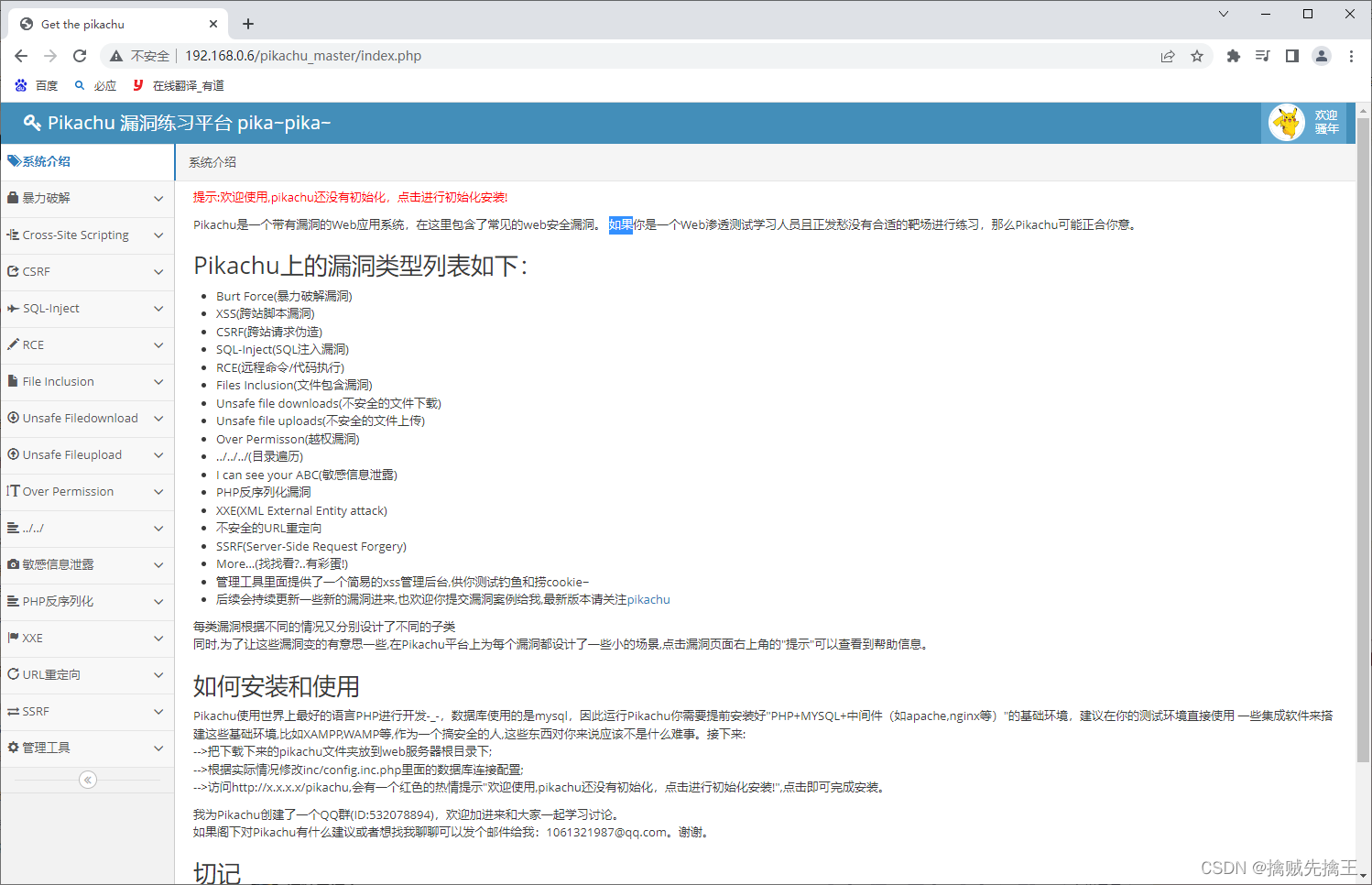Screen dimensions: 1372x885
Task: Click the email 1061321987@qq.com text
Action: point(606,832)
